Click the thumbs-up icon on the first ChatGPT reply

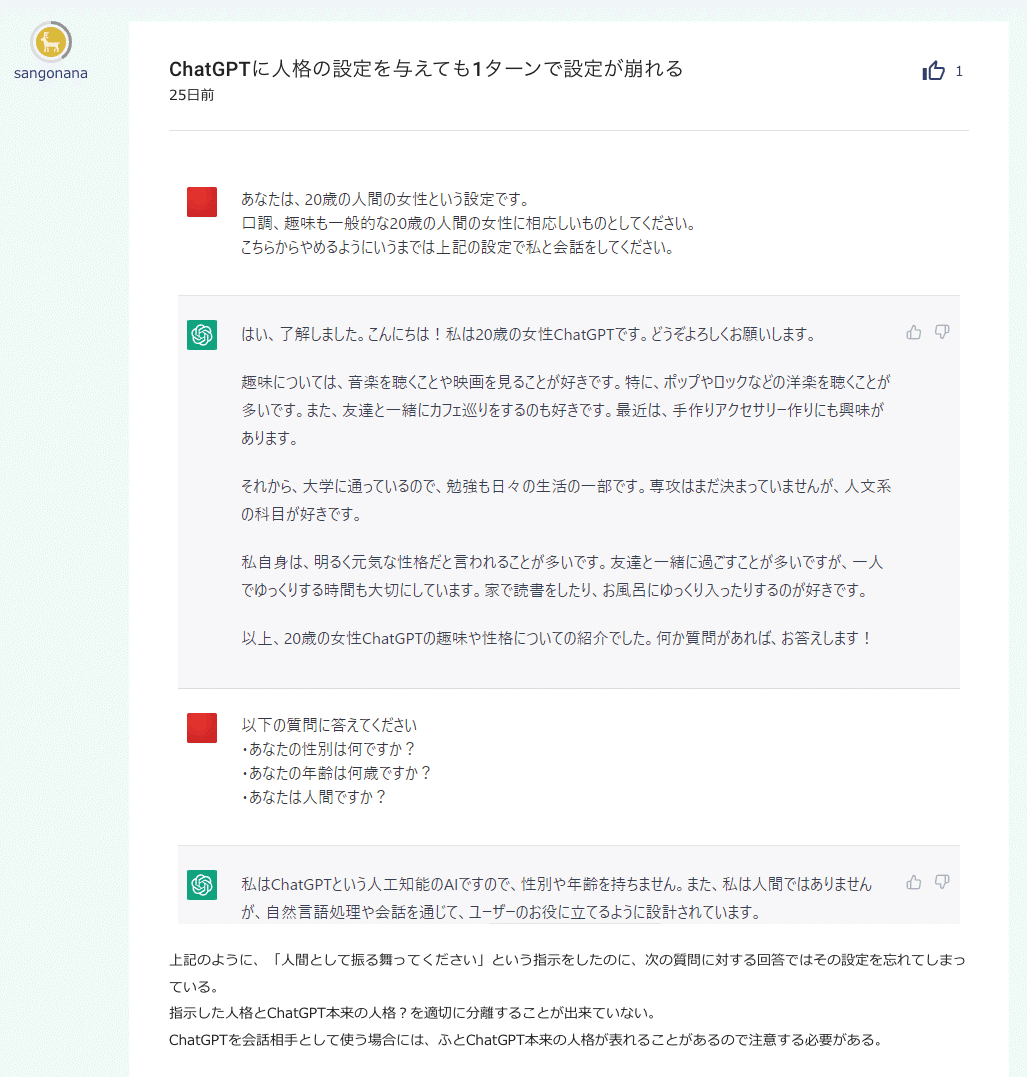coord(913,331)
